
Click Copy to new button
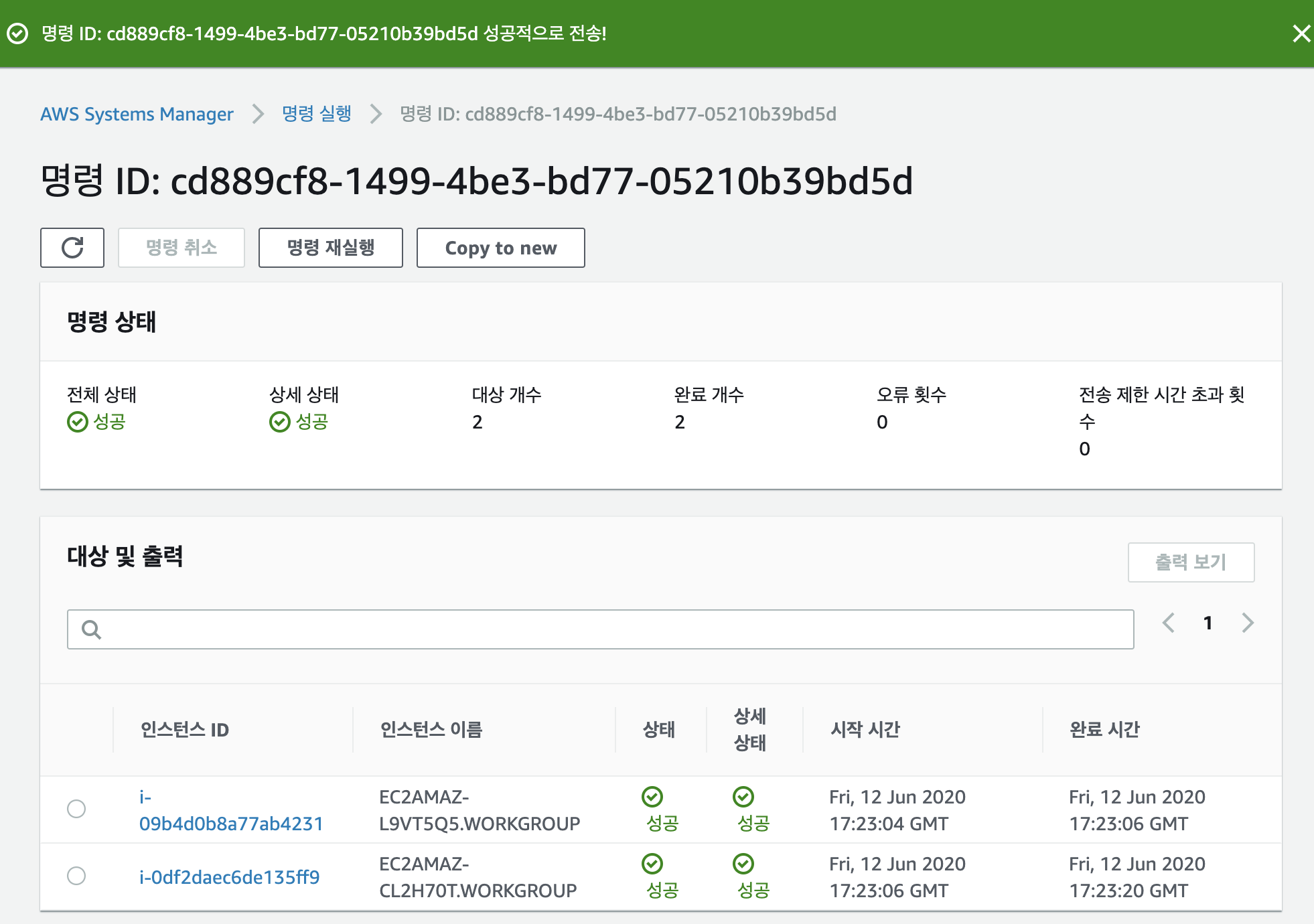pyautogui.click(x=500, y=248)
